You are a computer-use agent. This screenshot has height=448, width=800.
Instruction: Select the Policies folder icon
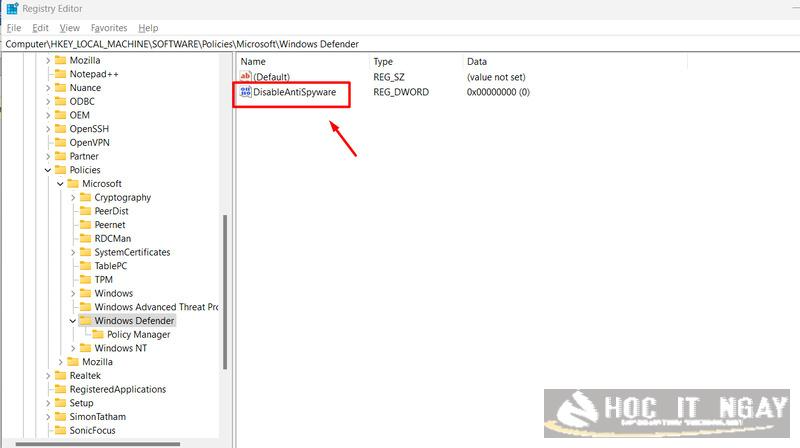(61, 170)
